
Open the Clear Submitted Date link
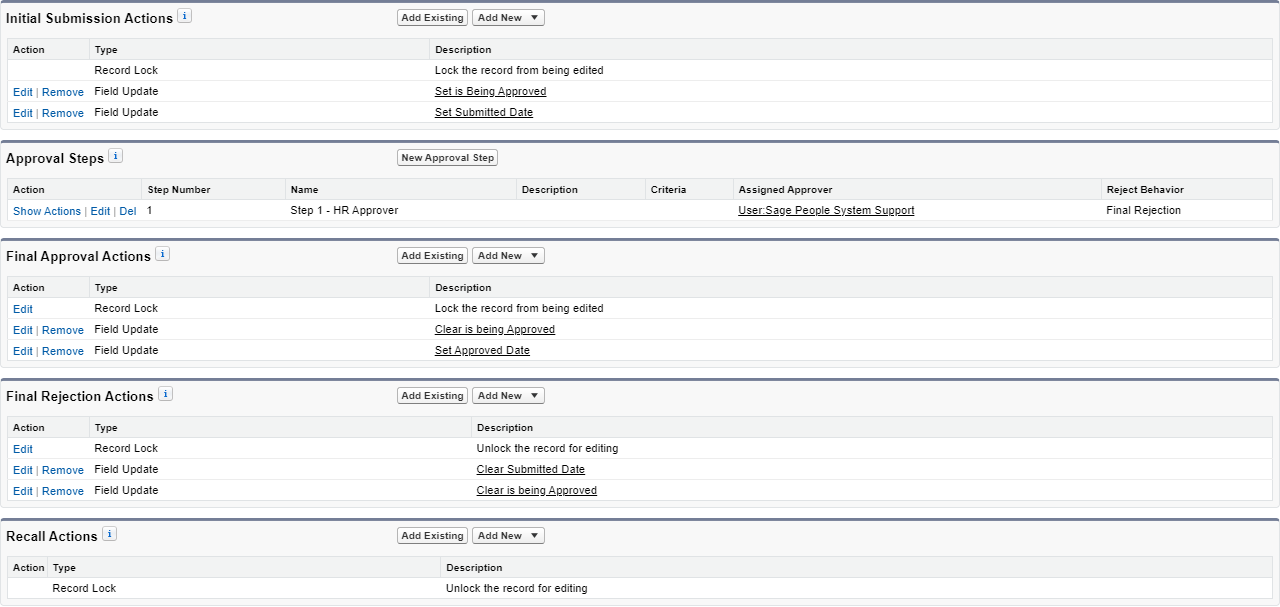click(530, 470)
